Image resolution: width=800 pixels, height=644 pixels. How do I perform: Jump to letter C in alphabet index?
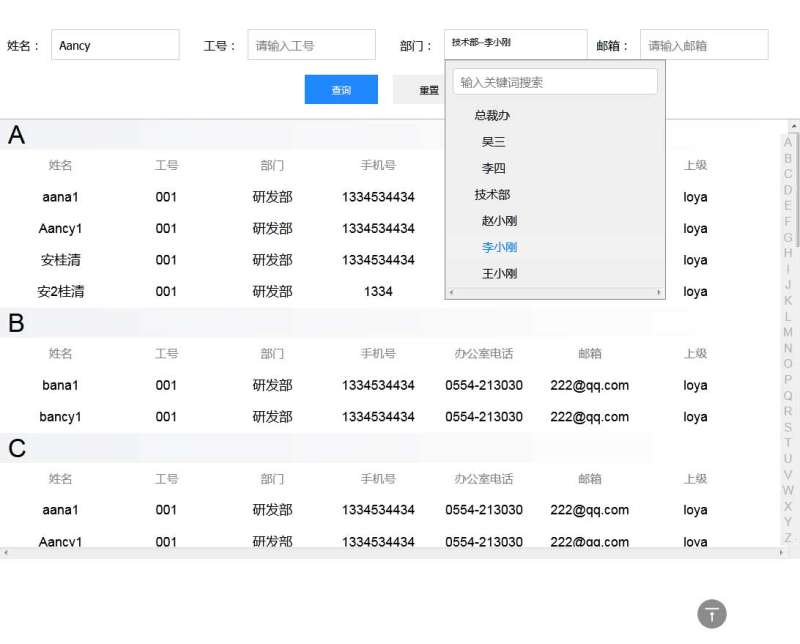788,174
